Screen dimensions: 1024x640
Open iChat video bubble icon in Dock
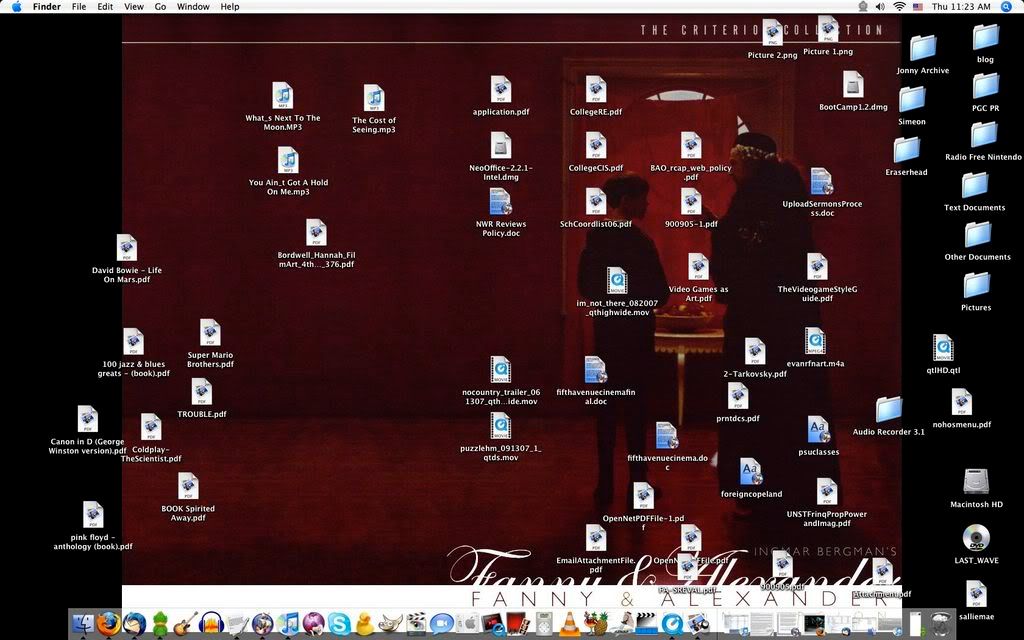[x=441, y=624]
